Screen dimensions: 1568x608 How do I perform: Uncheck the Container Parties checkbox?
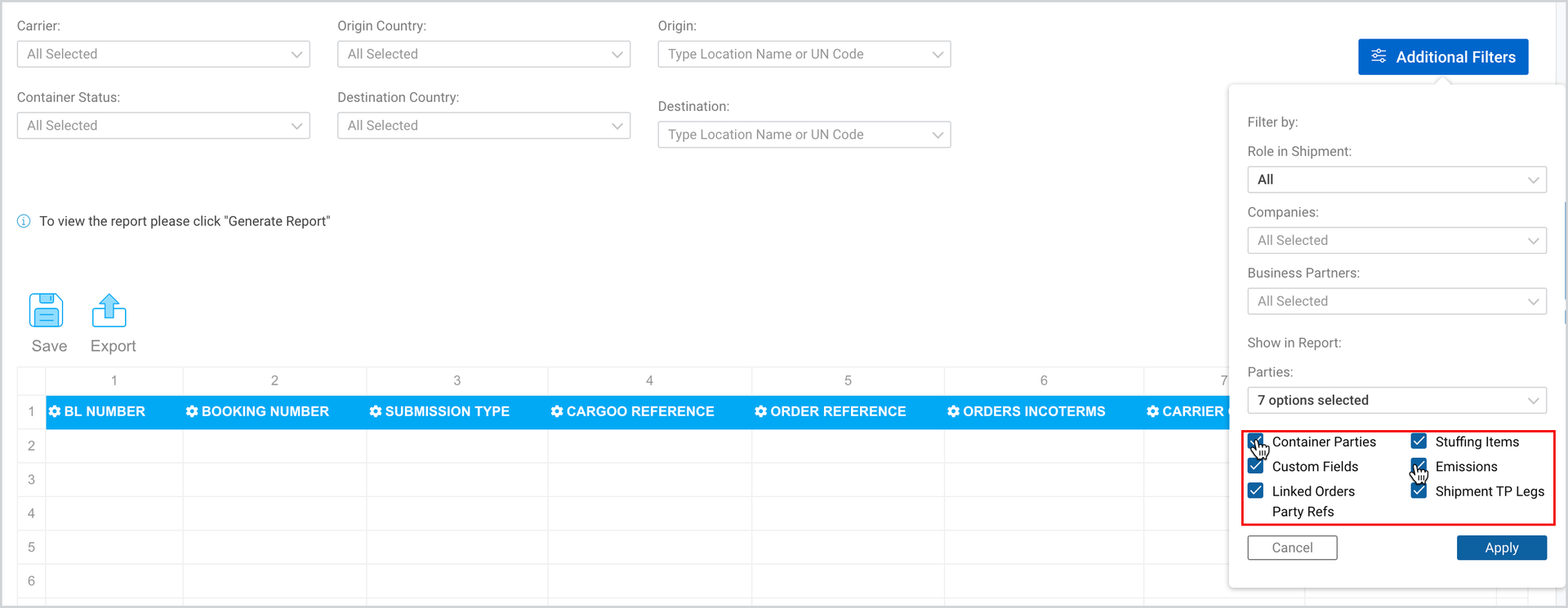pos(1256,442)
